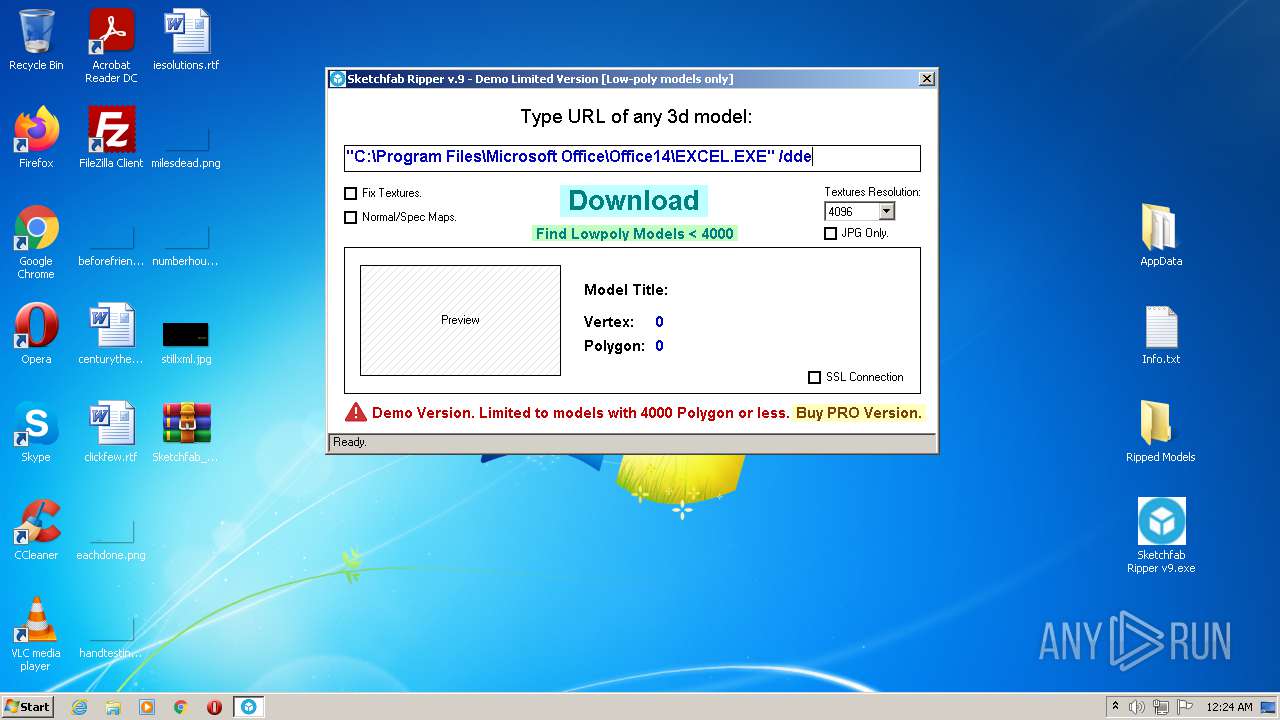Select handtestin file icon
The width and height of the screenshot is (1280, 720).
click(x=111, y=634)
